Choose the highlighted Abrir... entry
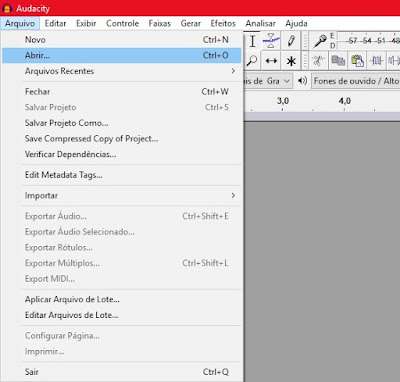Image resolution: width=400 pixels, height=382 pixels. click(122, 55)
